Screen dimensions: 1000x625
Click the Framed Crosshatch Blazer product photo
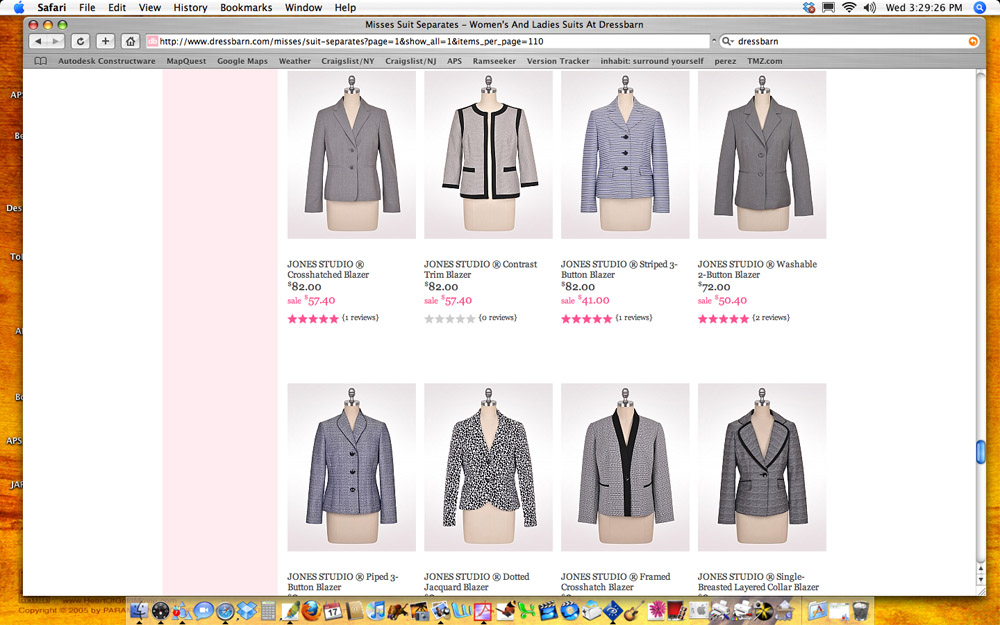click(625, 467)
